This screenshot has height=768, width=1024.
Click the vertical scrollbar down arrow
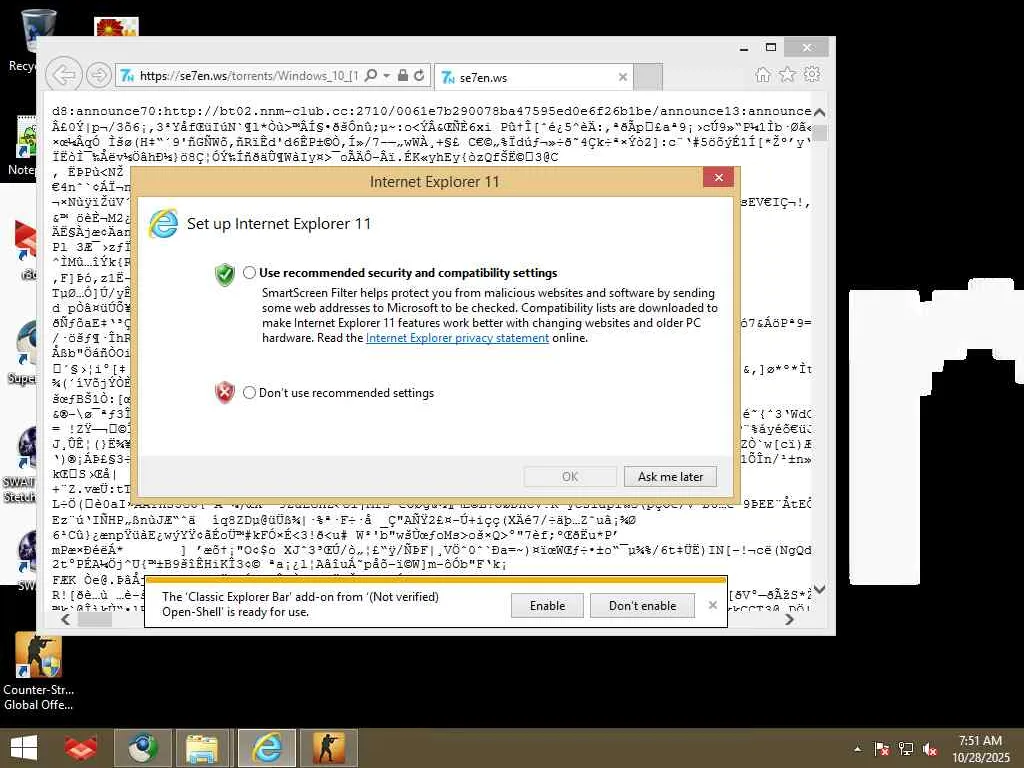[x=820, y=589]
